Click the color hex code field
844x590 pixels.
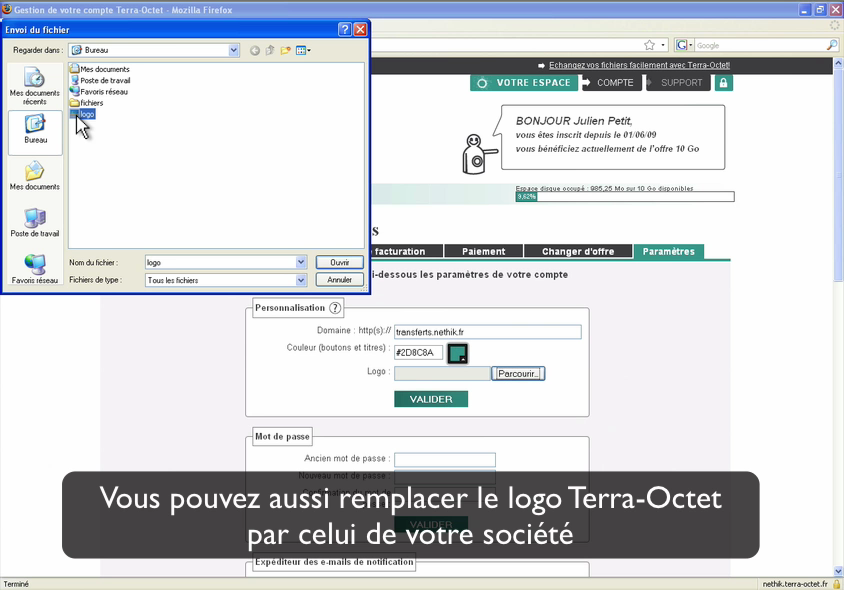pyautogui.click(x=418, y=353)
